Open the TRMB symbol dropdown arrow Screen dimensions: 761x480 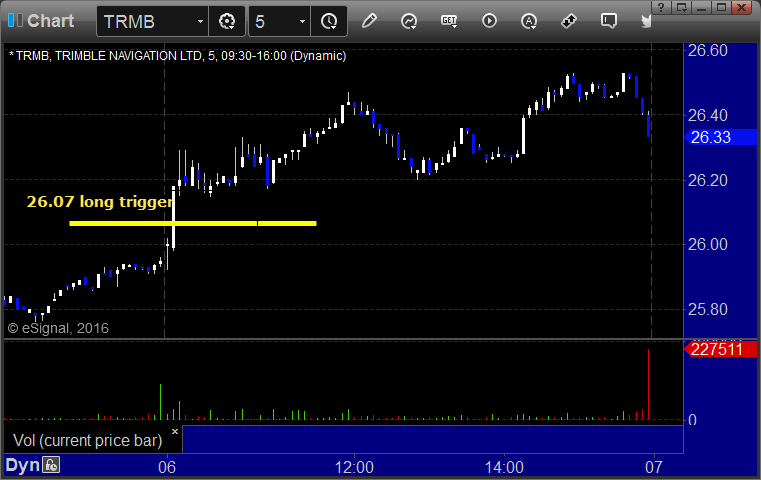click(200, 21)
